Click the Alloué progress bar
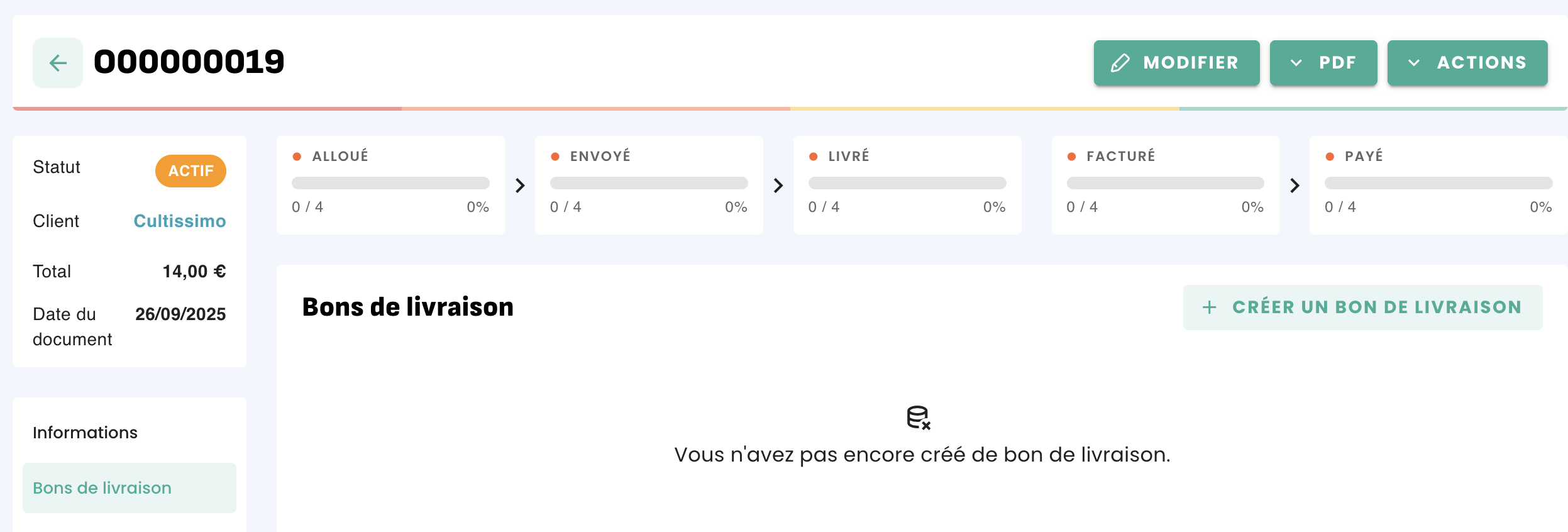Screen dimensions: 1568x532 pos(390,183)
